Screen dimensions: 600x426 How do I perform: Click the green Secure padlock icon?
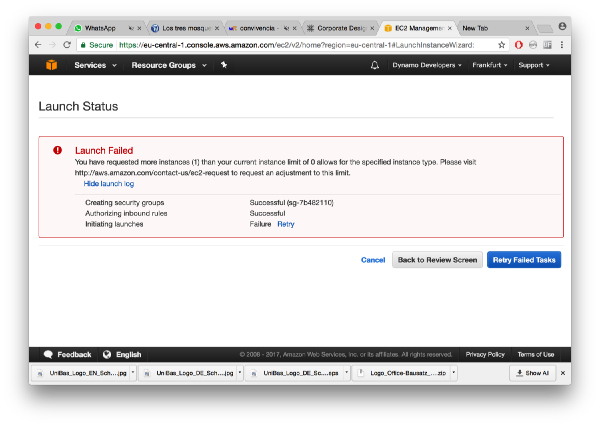[83, 45]
